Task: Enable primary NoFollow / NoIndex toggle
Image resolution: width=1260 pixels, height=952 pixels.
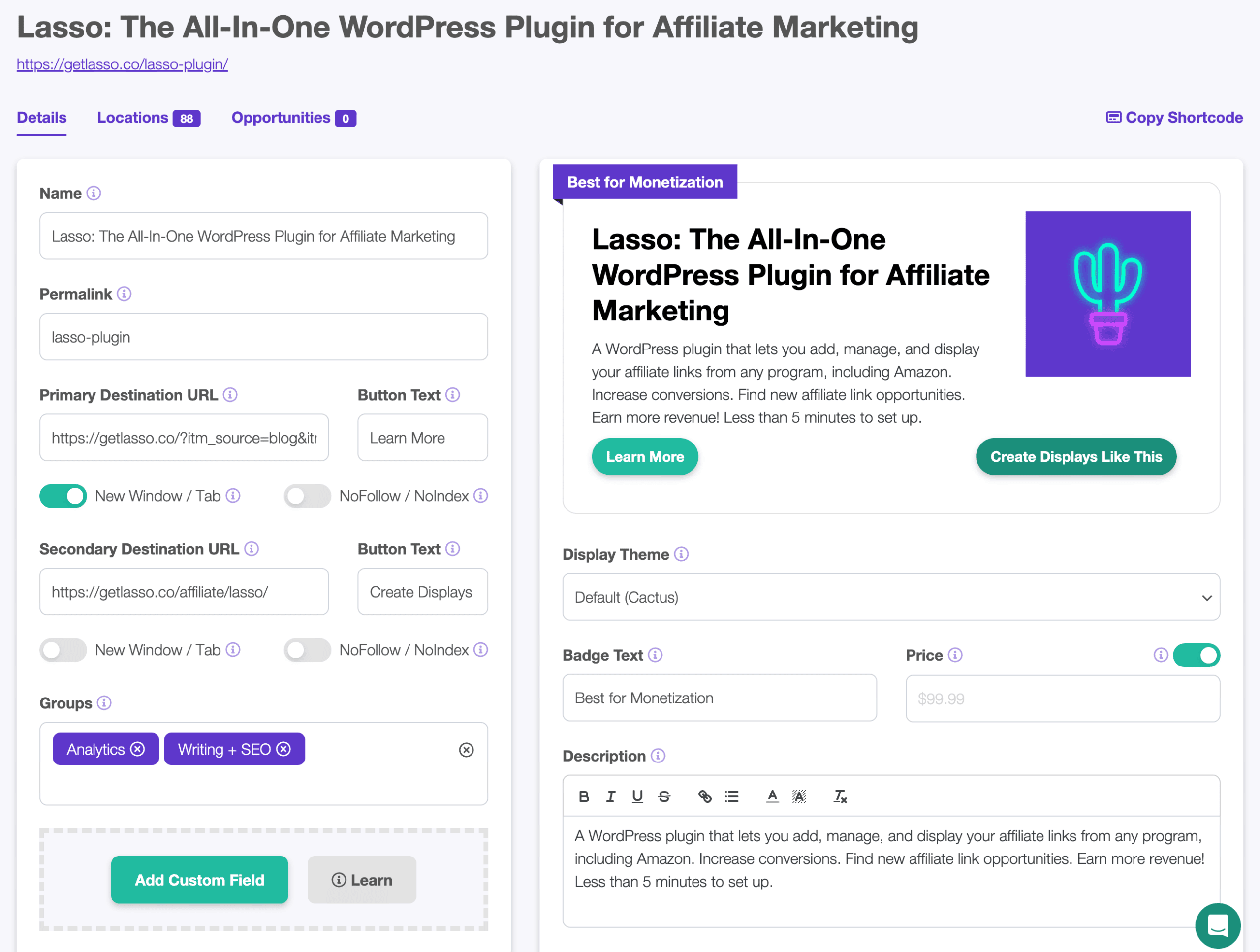Action: 308,496
